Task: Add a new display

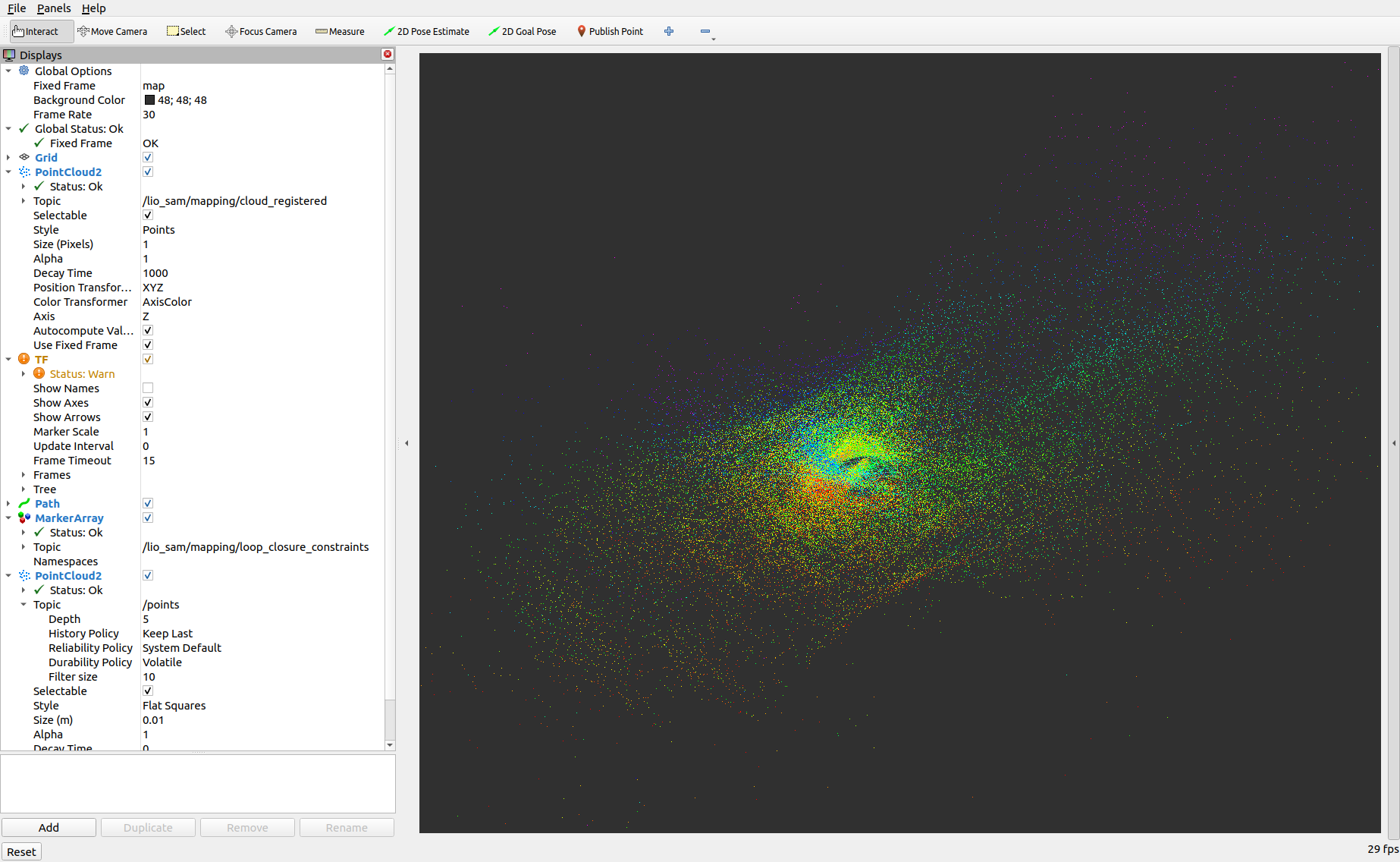Action: pyautogui.click(x=49, y=827)
